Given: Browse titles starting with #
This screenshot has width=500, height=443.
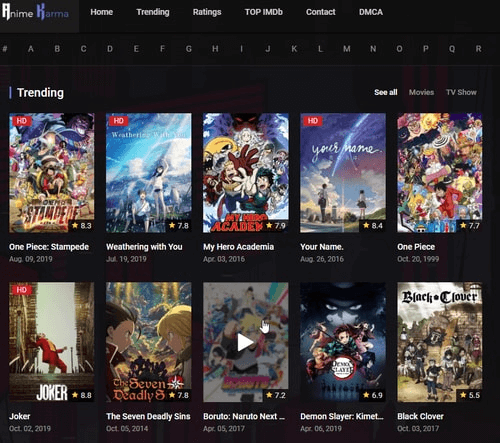Looking at the screenshot, I should tap(5, 49).
